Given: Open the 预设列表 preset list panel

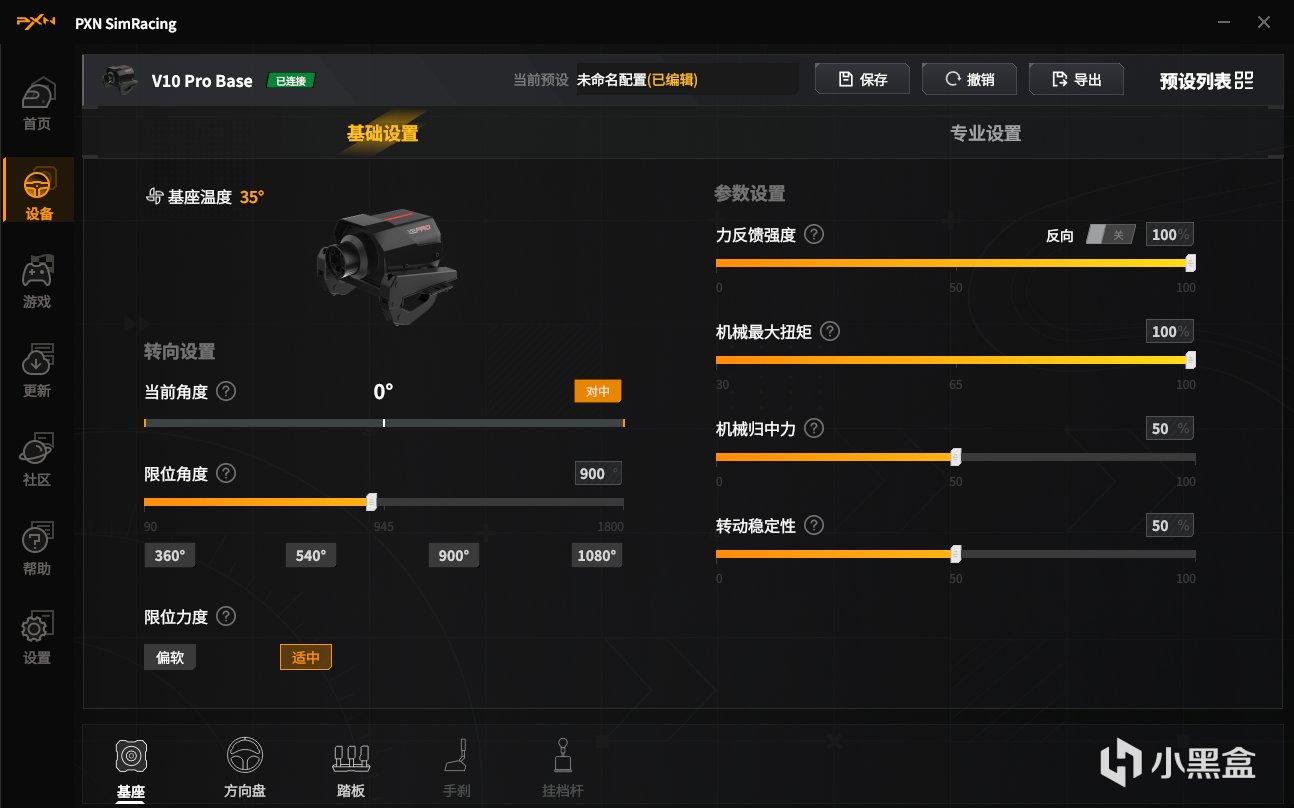Looking at the screenshot, I should pyautogui.click(x=1206, y=81).
